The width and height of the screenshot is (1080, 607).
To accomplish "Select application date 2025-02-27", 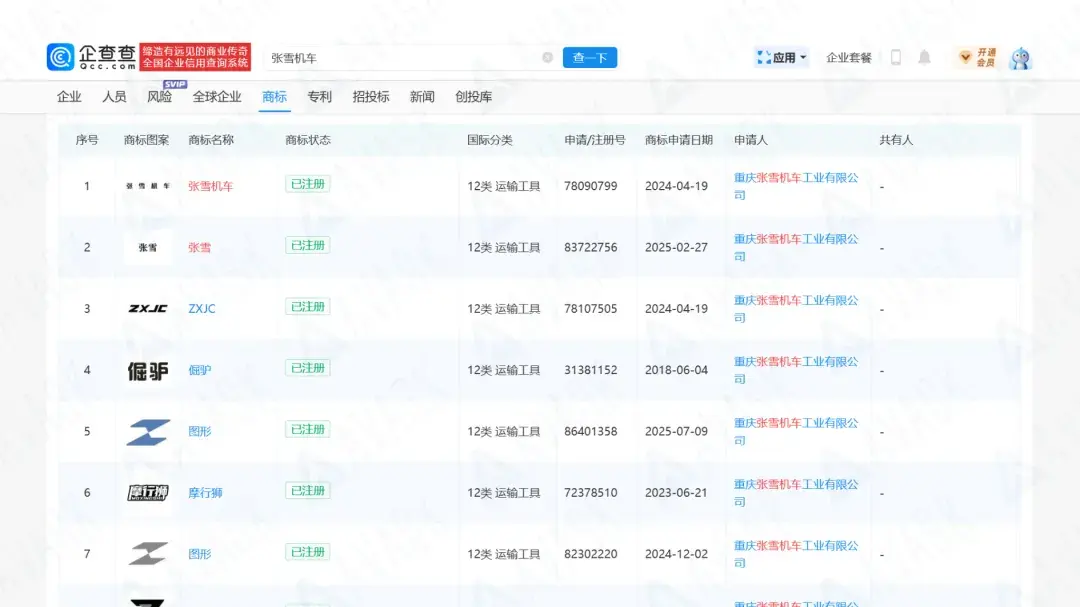I will [x=676, y=247].
